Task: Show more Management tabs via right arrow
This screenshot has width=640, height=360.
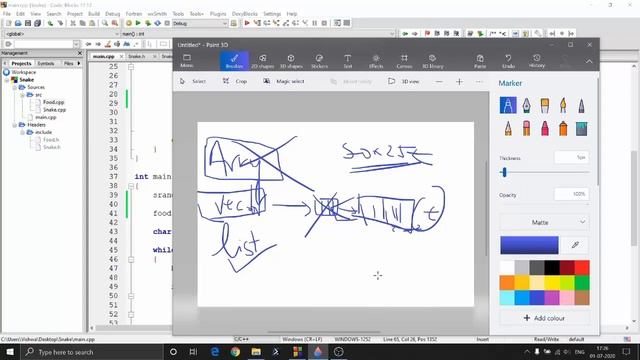Action: (79, 63)
